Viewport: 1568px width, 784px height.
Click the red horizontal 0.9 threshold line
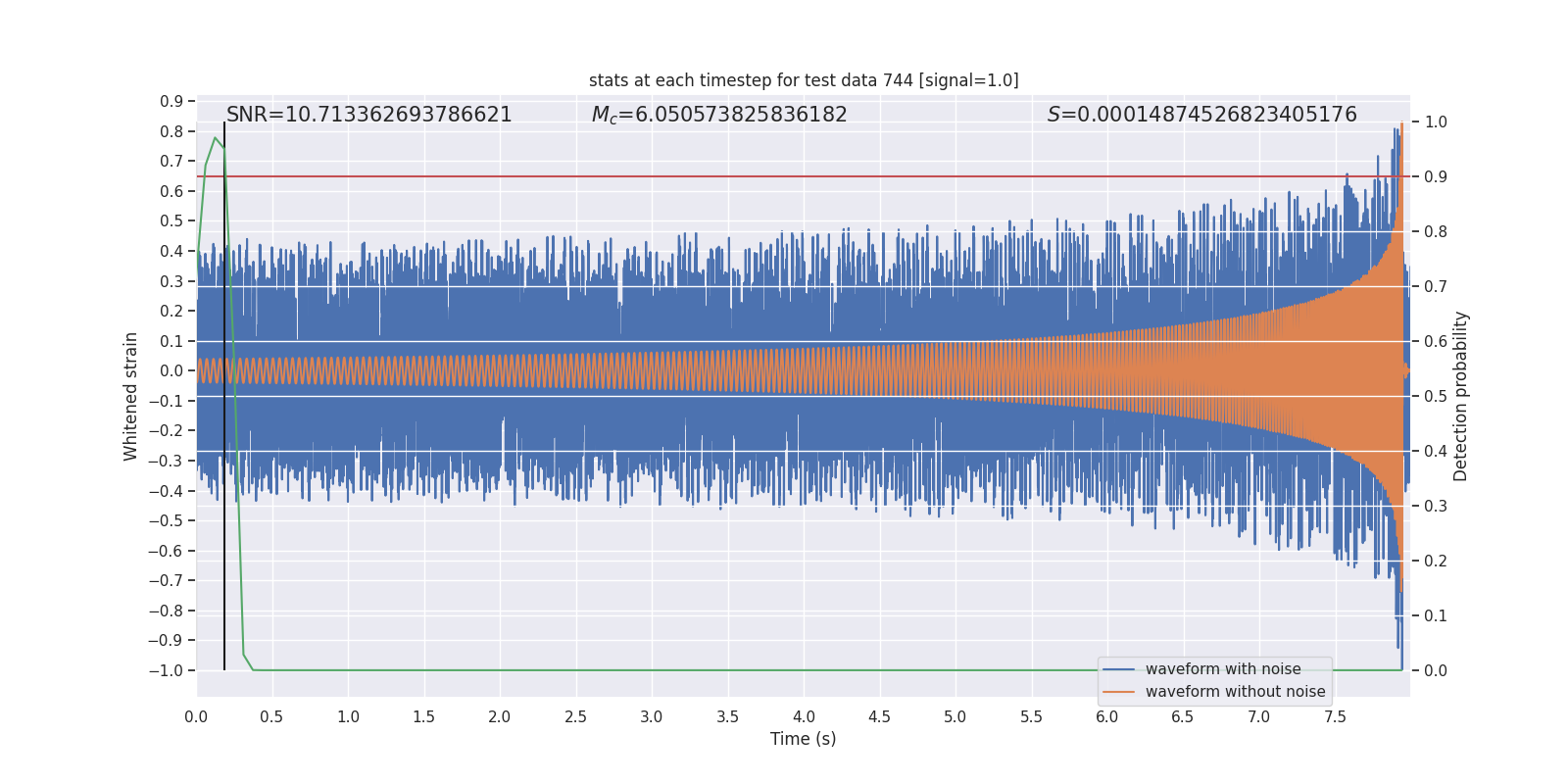pyautogui.click(x=804, y=176)
